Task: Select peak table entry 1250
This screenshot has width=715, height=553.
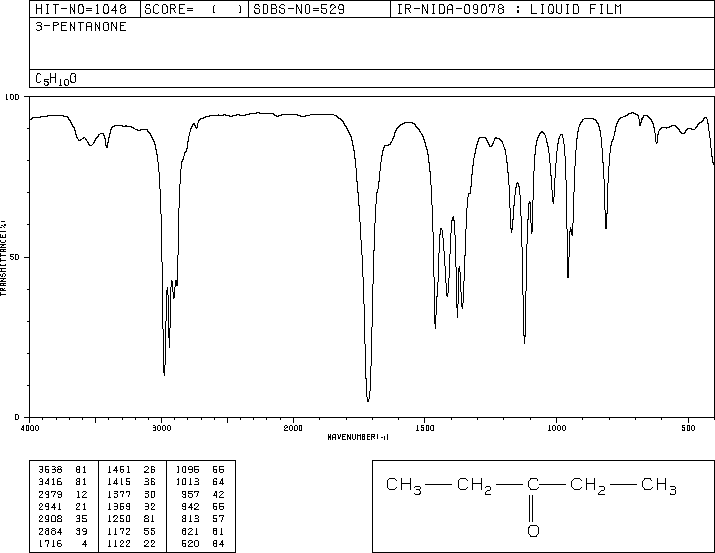Action: coord(119,519)
